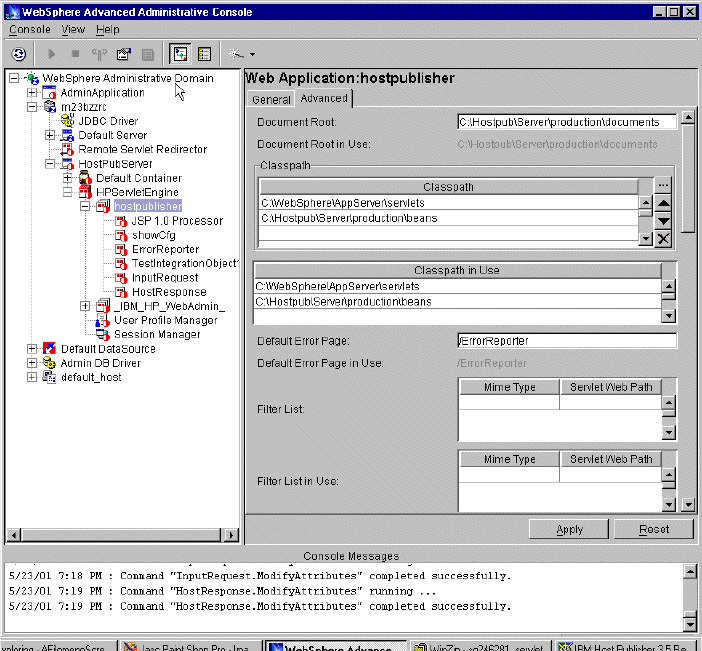Click the Document Root input field

point(567,122)
